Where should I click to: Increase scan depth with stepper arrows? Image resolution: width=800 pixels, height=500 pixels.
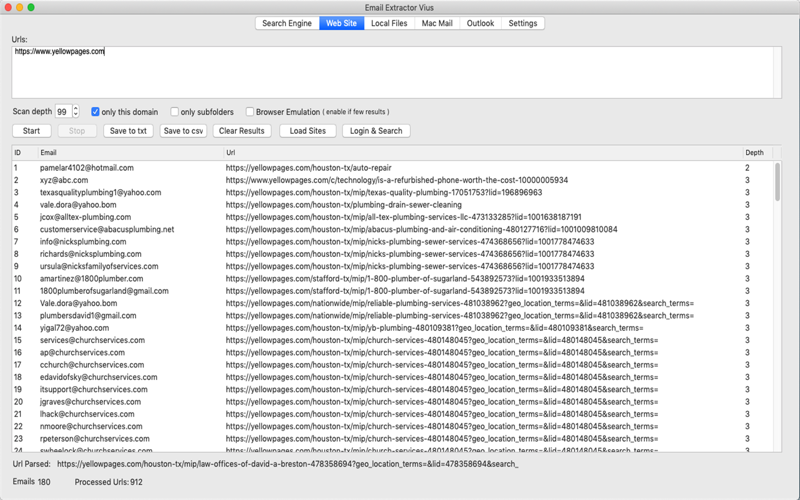click(x=76, y=108)
